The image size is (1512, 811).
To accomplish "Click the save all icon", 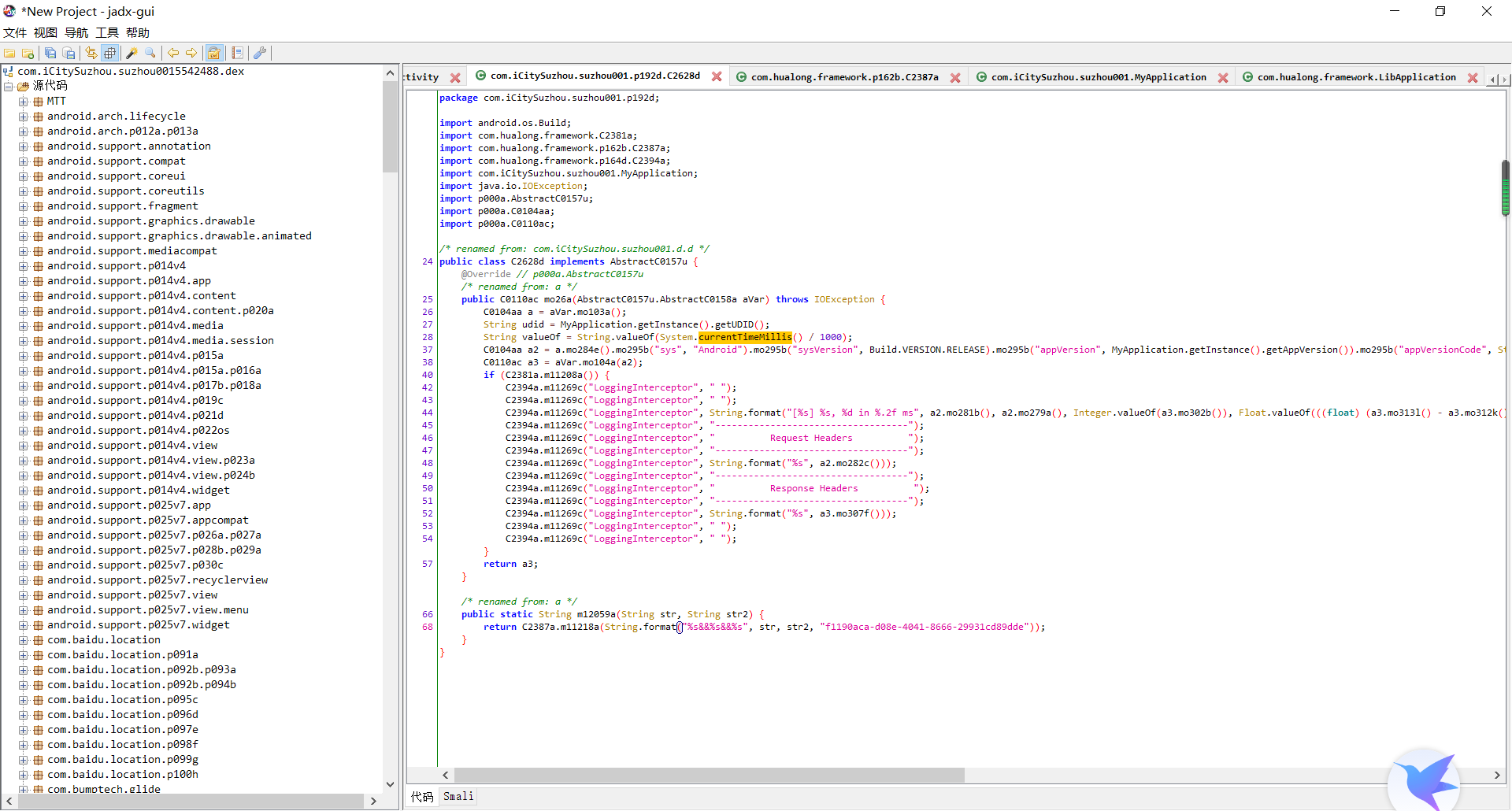I will pyautogui.click(x=50, y=53).
